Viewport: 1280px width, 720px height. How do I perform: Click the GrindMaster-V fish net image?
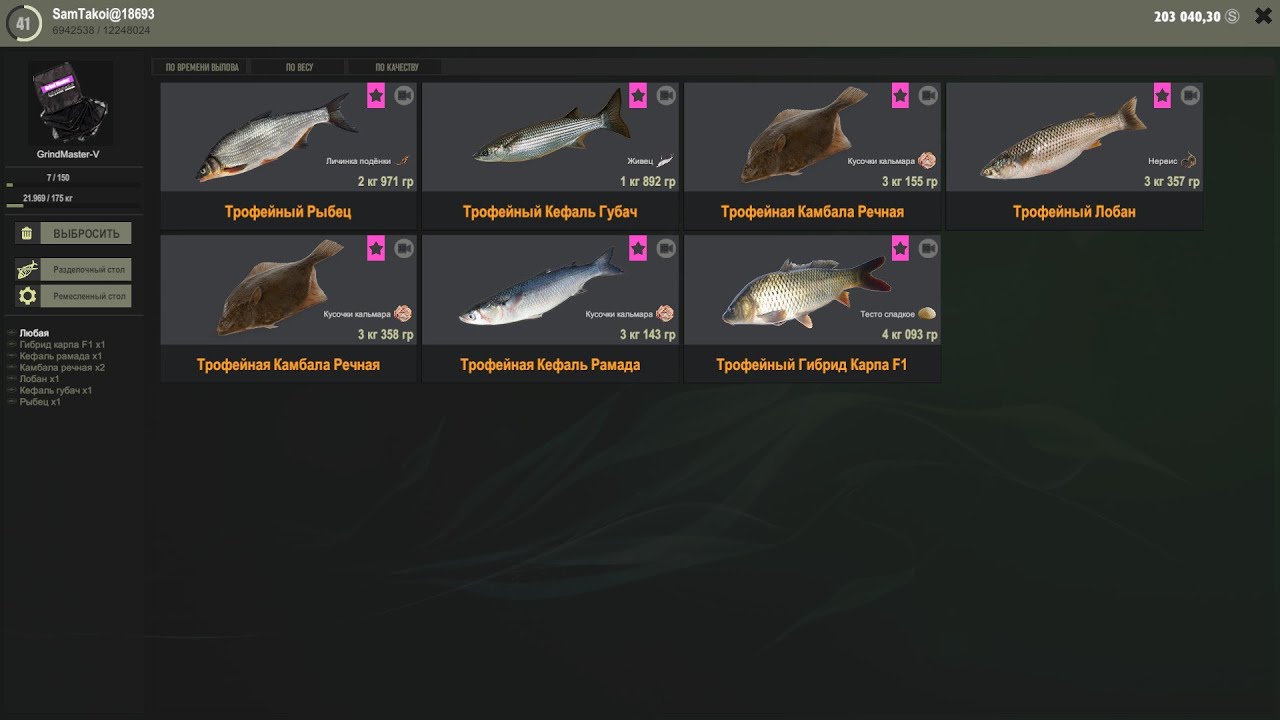click(70, 103)
